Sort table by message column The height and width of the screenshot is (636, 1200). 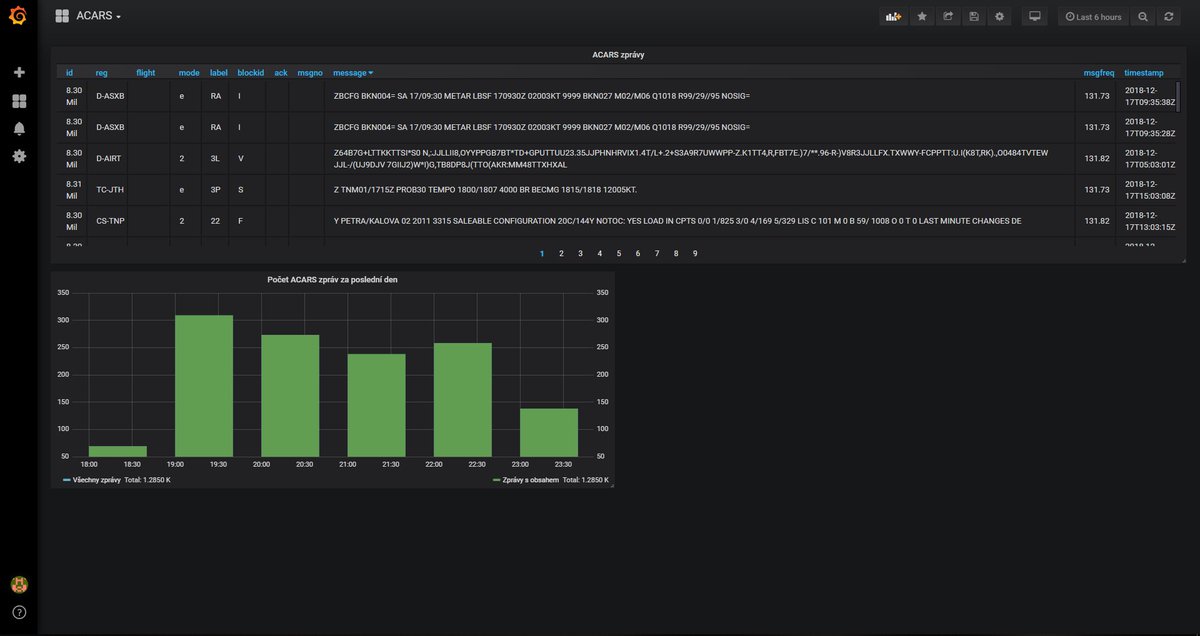tap(353, 73)
